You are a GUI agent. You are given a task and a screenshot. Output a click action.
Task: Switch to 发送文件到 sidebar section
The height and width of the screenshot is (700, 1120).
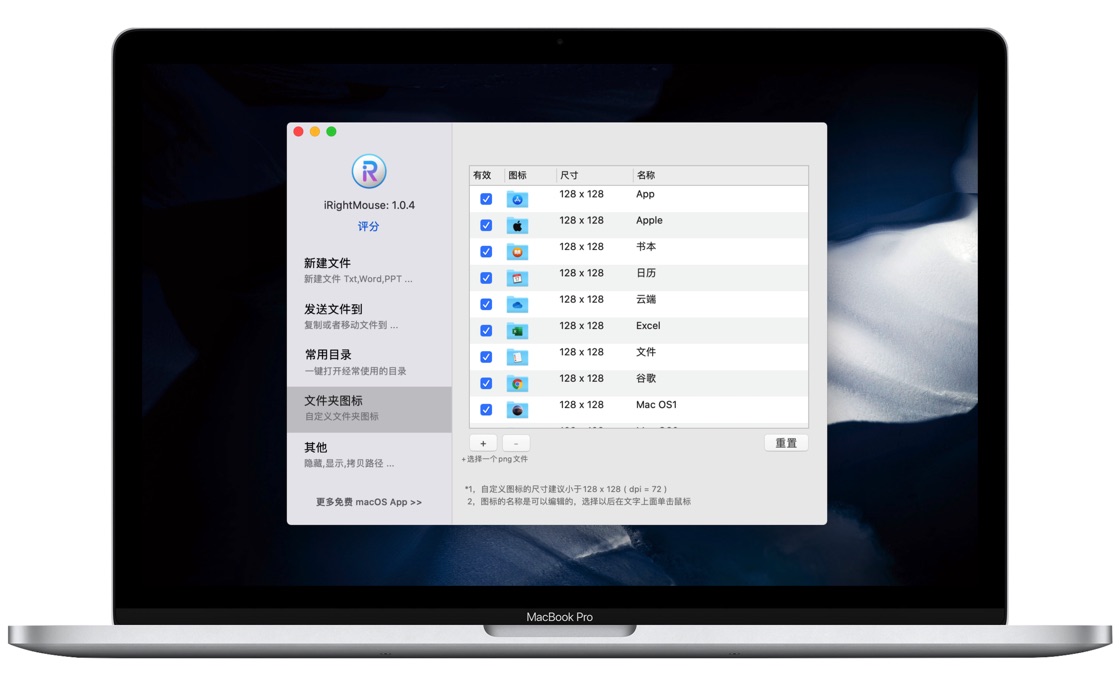click(369, 316)
